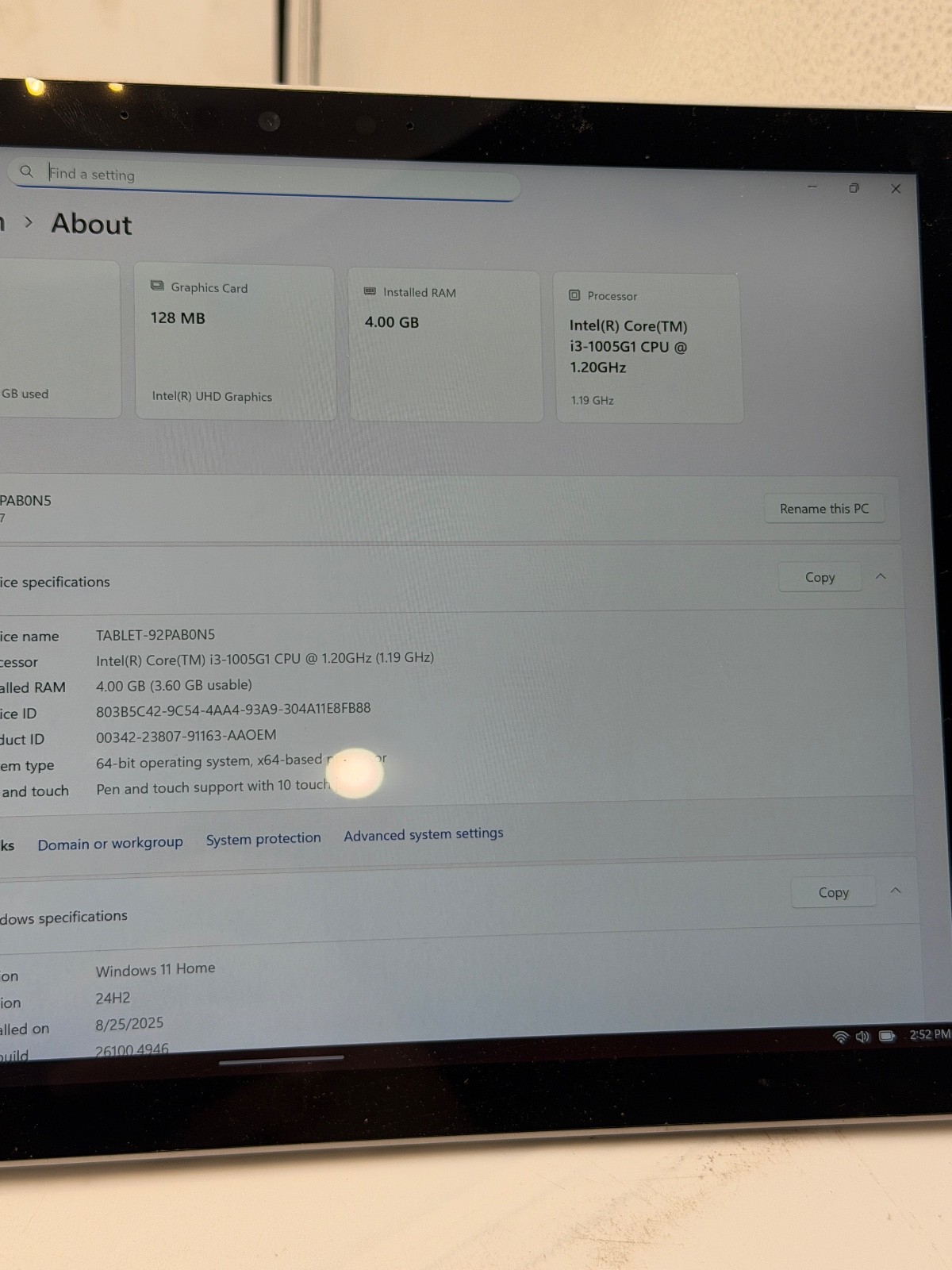Click the search magnifier icon
This screenshot has height=1270, width=952.
click(x=26, y=171)
